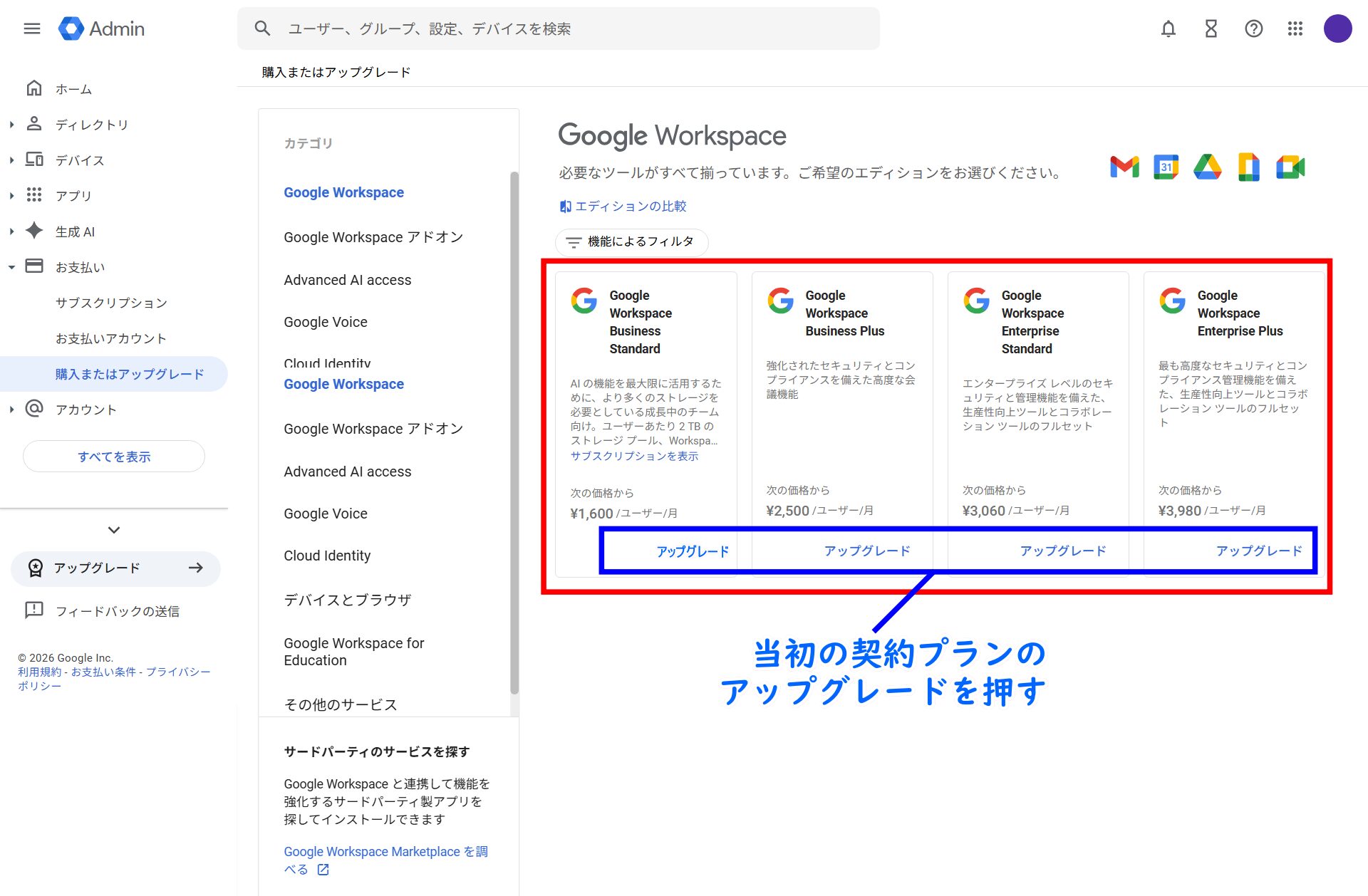The width and height of the screenshot is (1368, 896).
Task: Click the help question mark icon
Action: pyautogui.click(x=1253, y=28)
